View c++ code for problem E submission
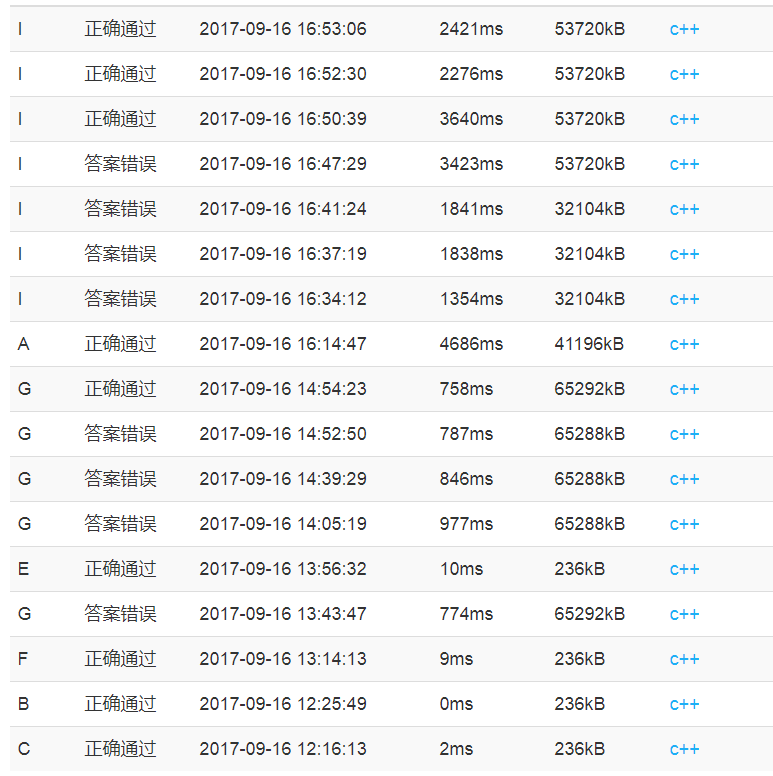 click(x=684, y=569)
